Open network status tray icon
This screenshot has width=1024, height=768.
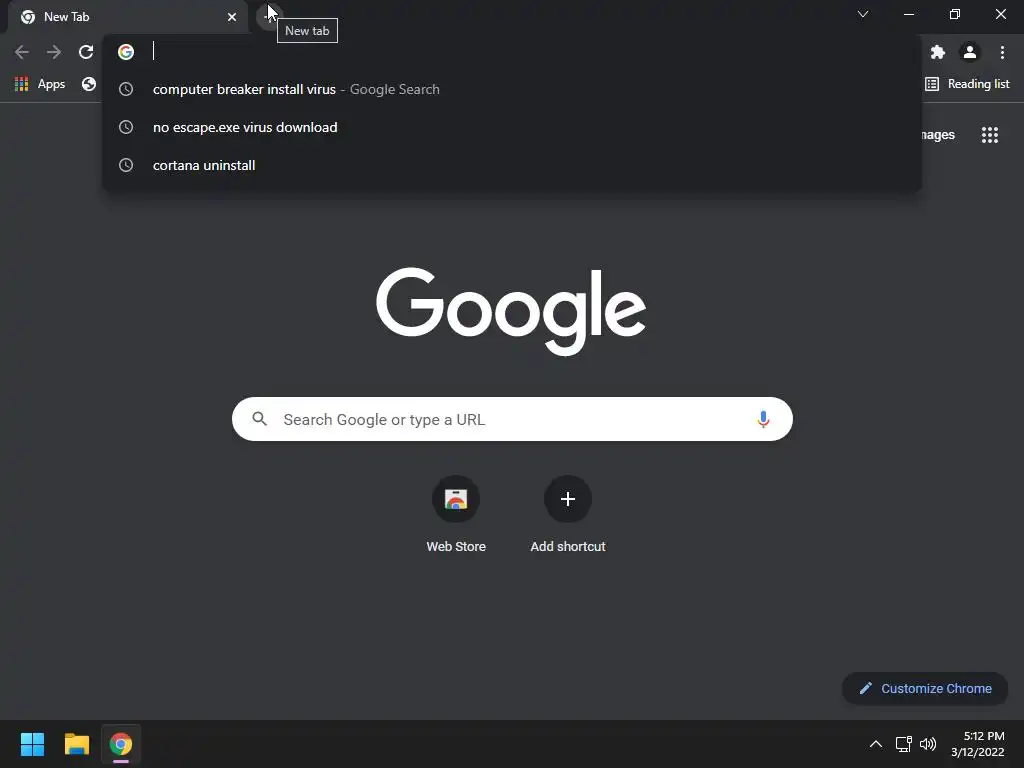tap(904, 744)
